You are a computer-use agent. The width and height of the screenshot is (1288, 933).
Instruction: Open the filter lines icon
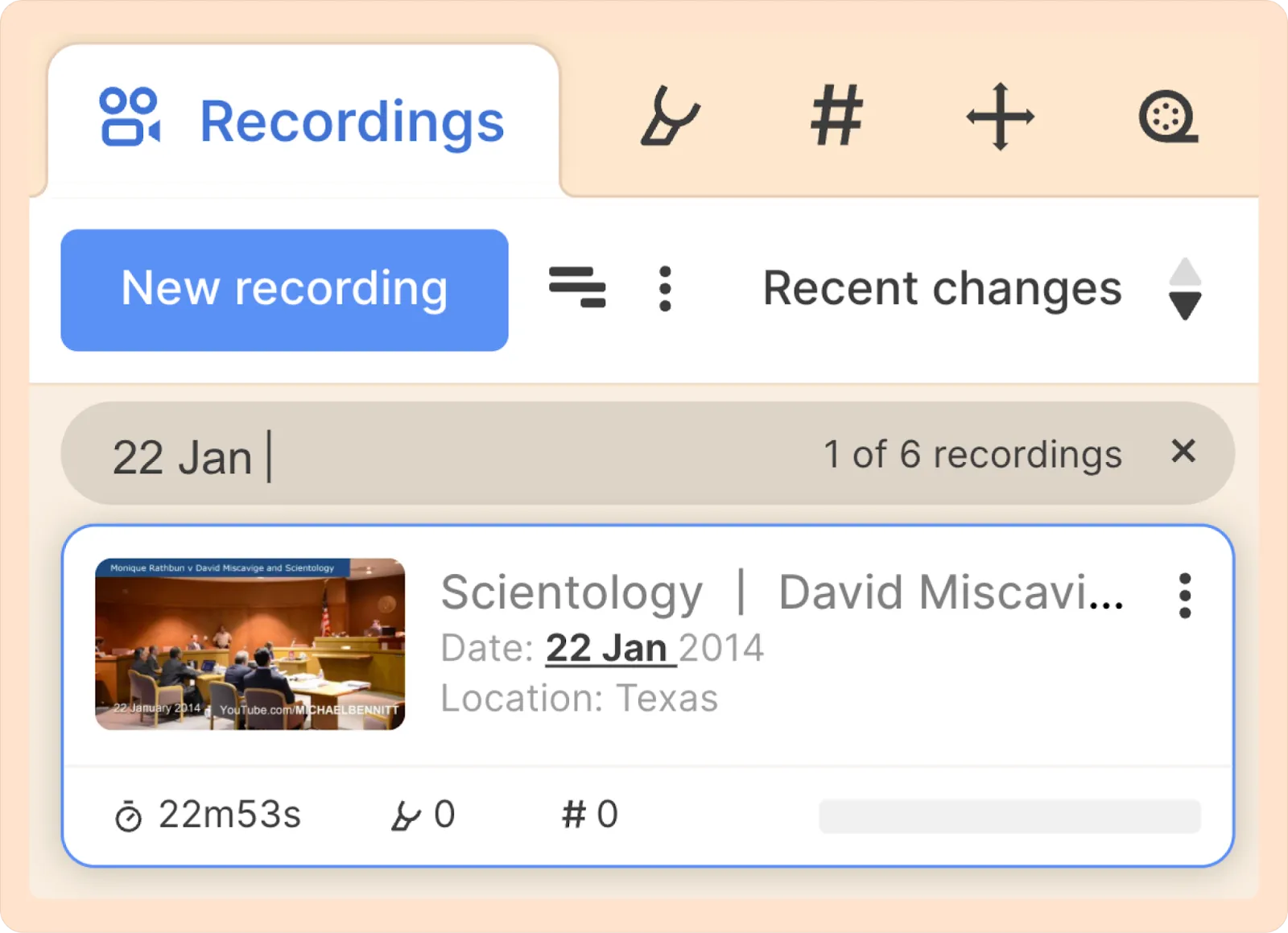(577, 287)
